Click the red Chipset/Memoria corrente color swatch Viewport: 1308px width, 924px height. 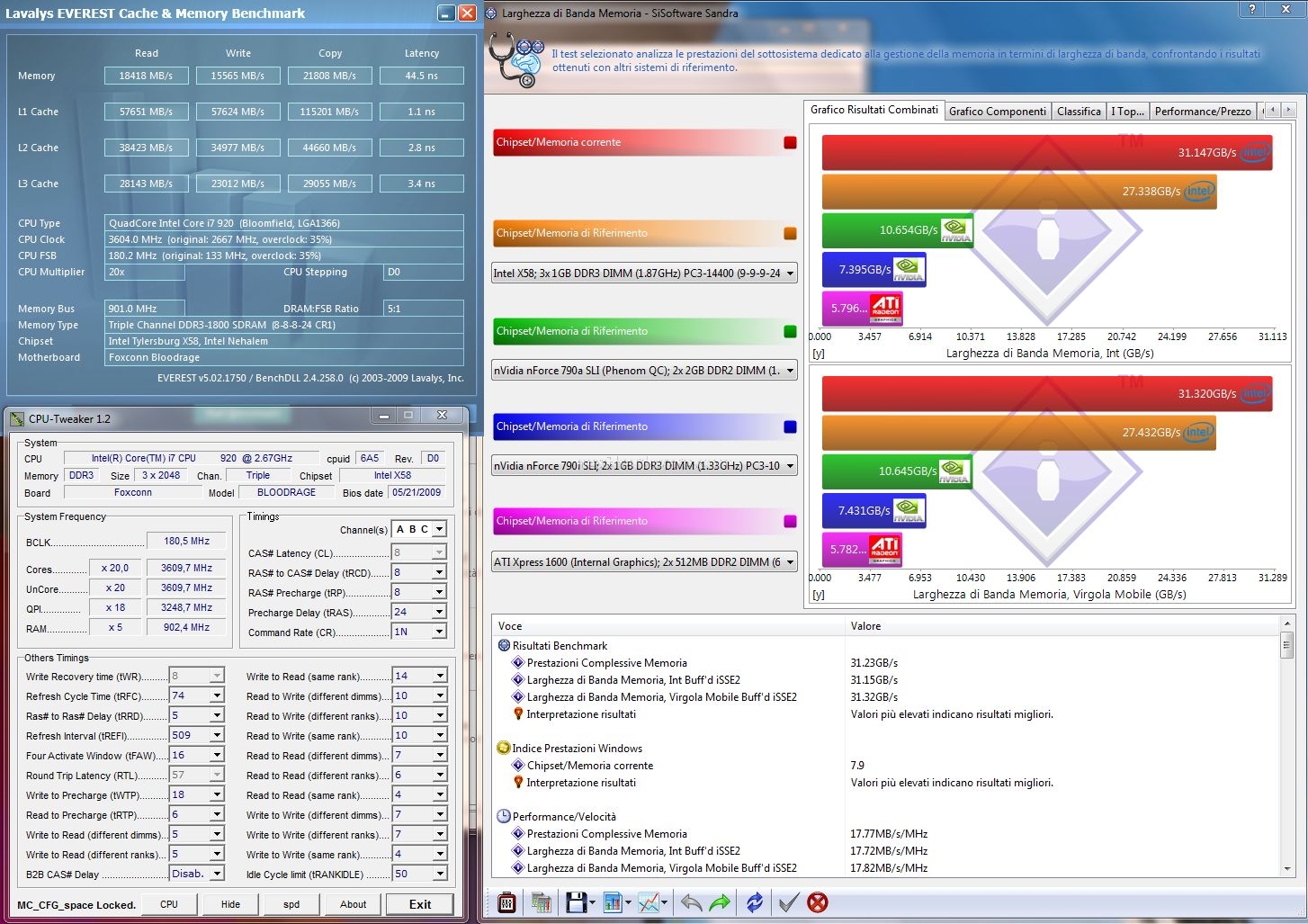[790, 142]
